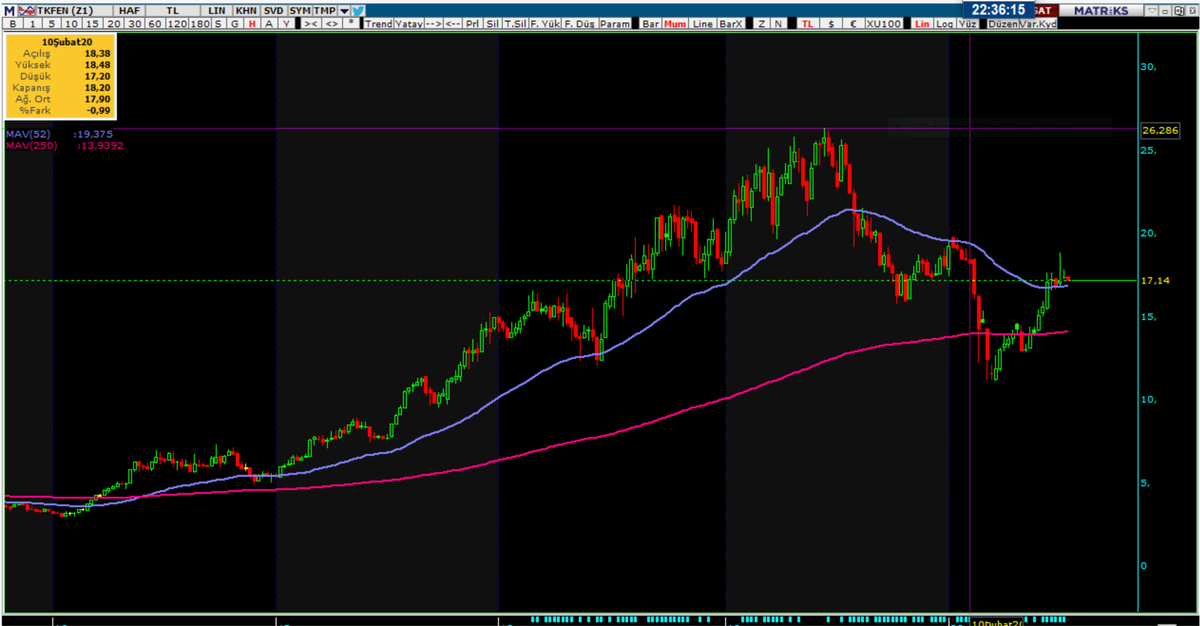Screen dimensions: 1200x626
Task: Click the >< compress chart icon
Action: click(310, 24)
